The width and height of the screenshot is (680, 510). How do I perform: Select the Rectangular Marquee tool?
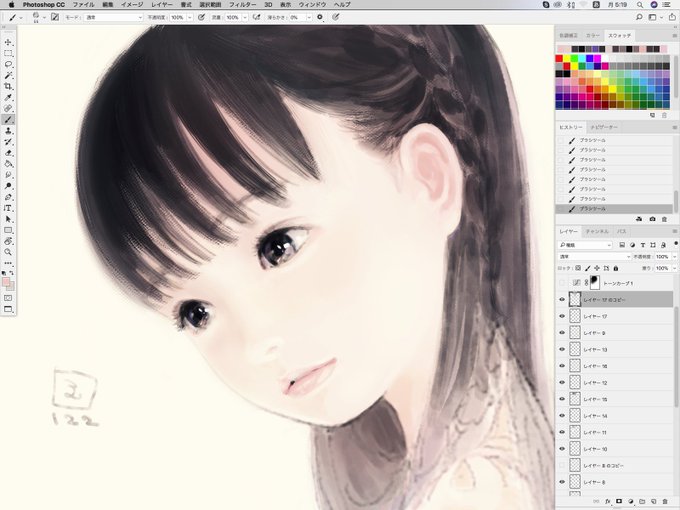[8, 53]
